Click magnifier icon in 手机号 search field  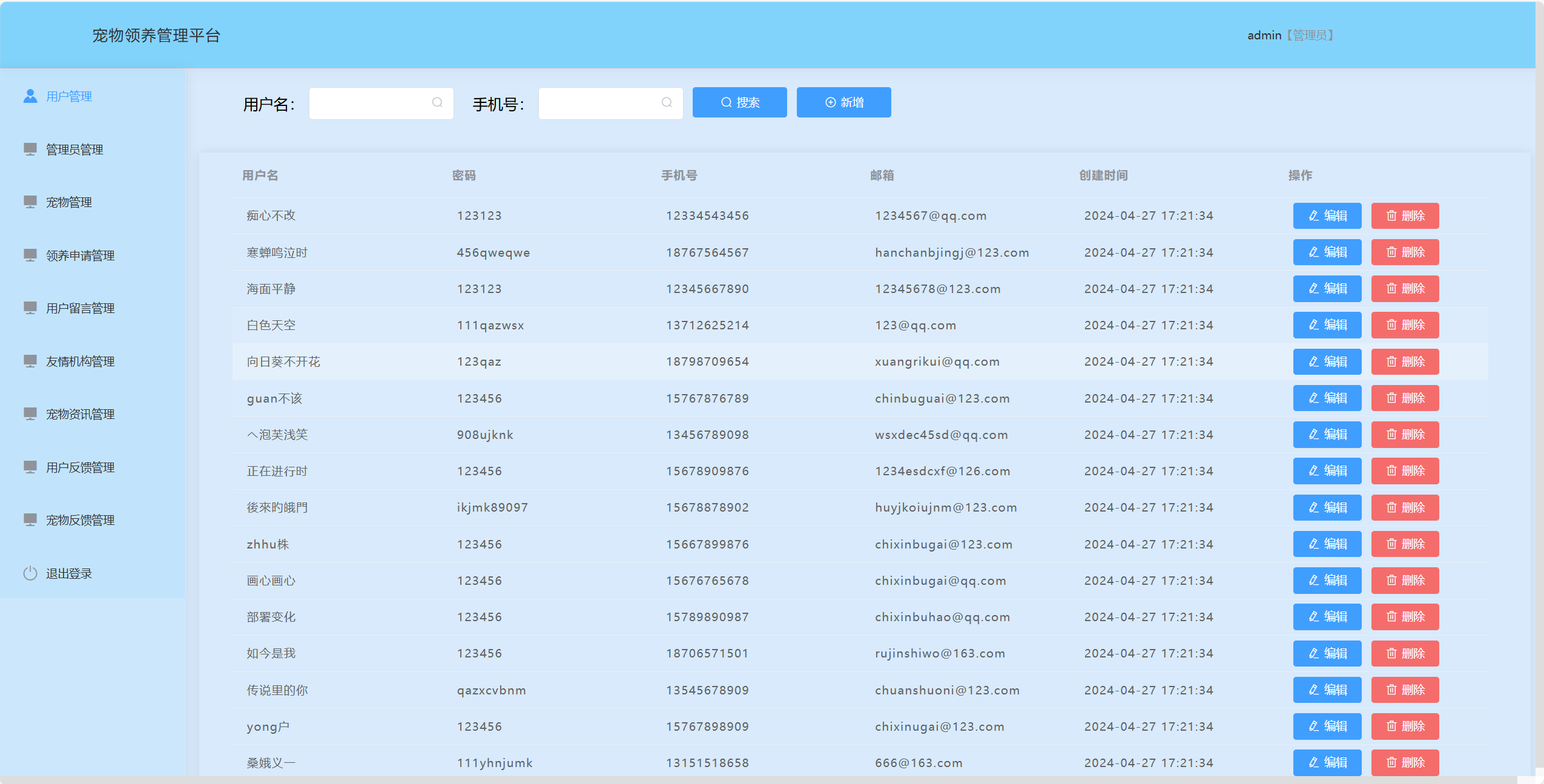(x=667, y=103)
